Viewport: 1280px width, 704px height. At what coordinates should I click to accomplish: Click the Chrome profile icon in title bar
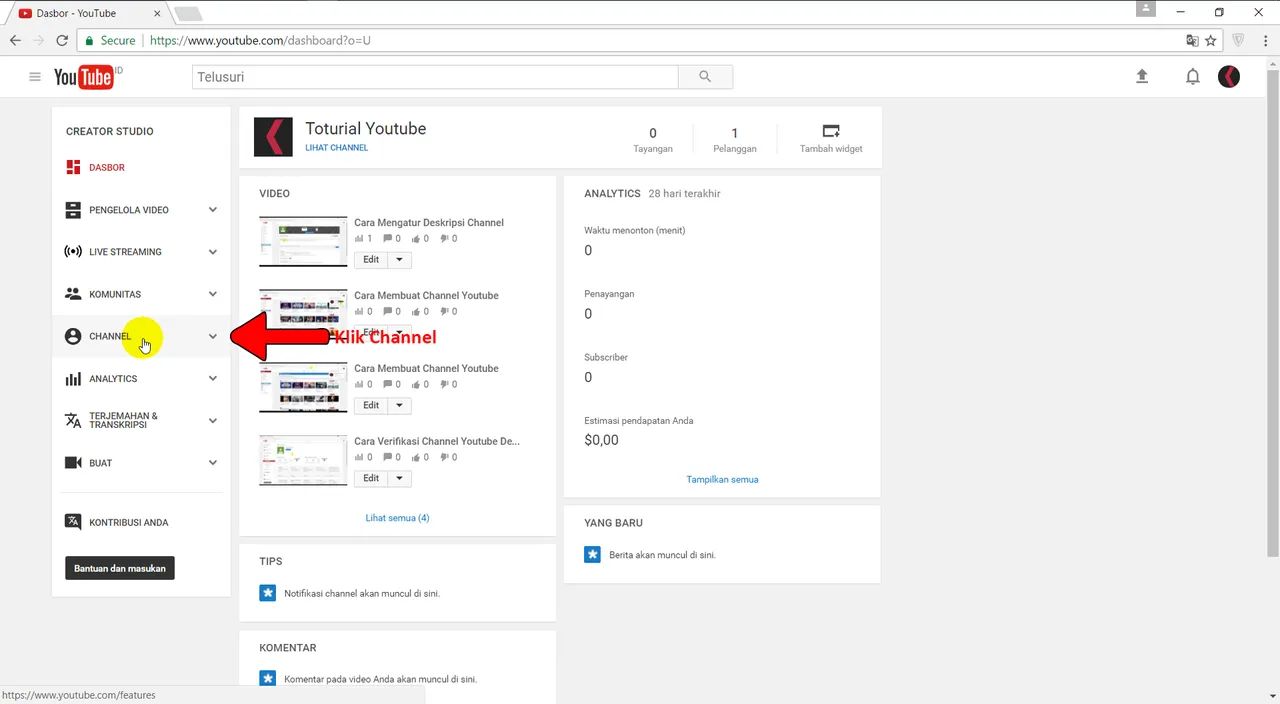[1146, 9]
